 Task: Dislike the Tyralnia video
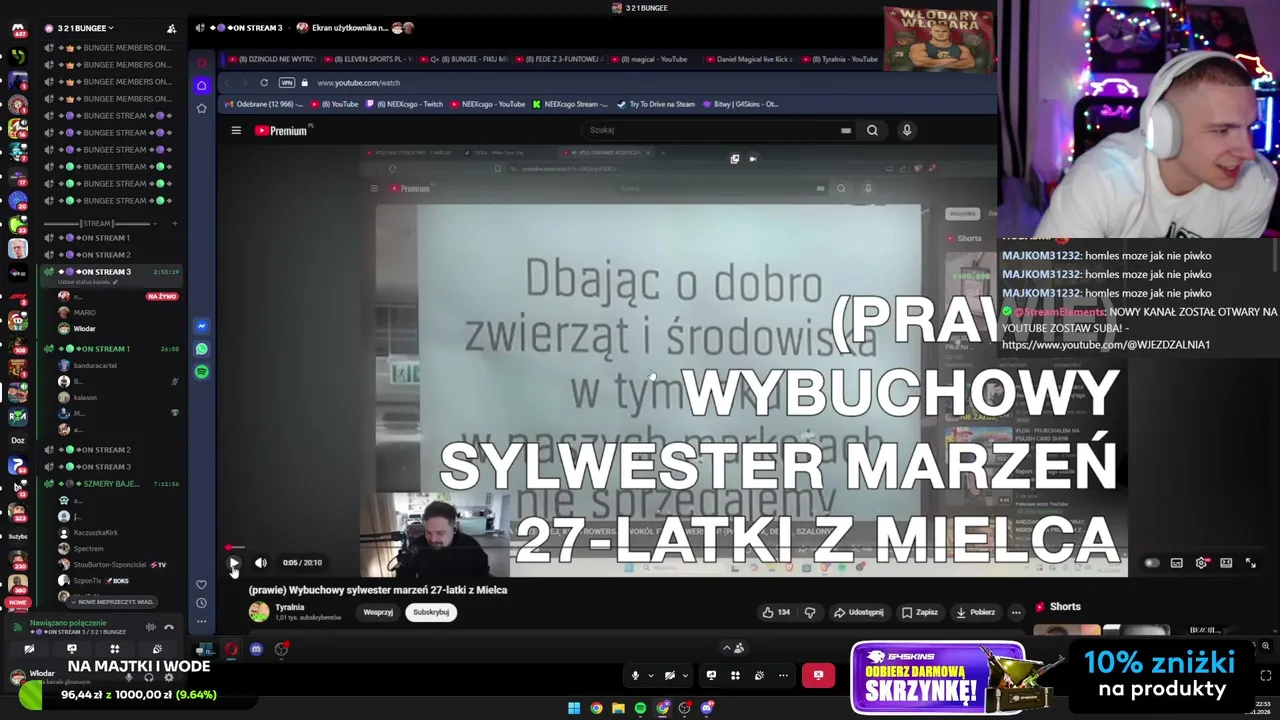point(810,612)
